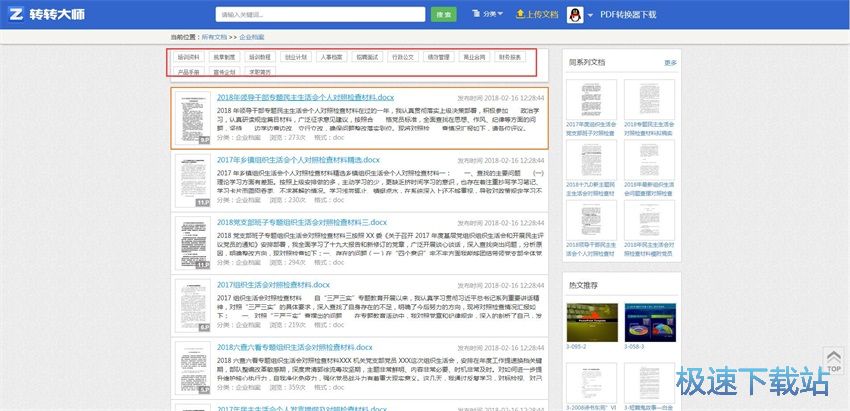Focus the keyword search box

click(320, 15)
